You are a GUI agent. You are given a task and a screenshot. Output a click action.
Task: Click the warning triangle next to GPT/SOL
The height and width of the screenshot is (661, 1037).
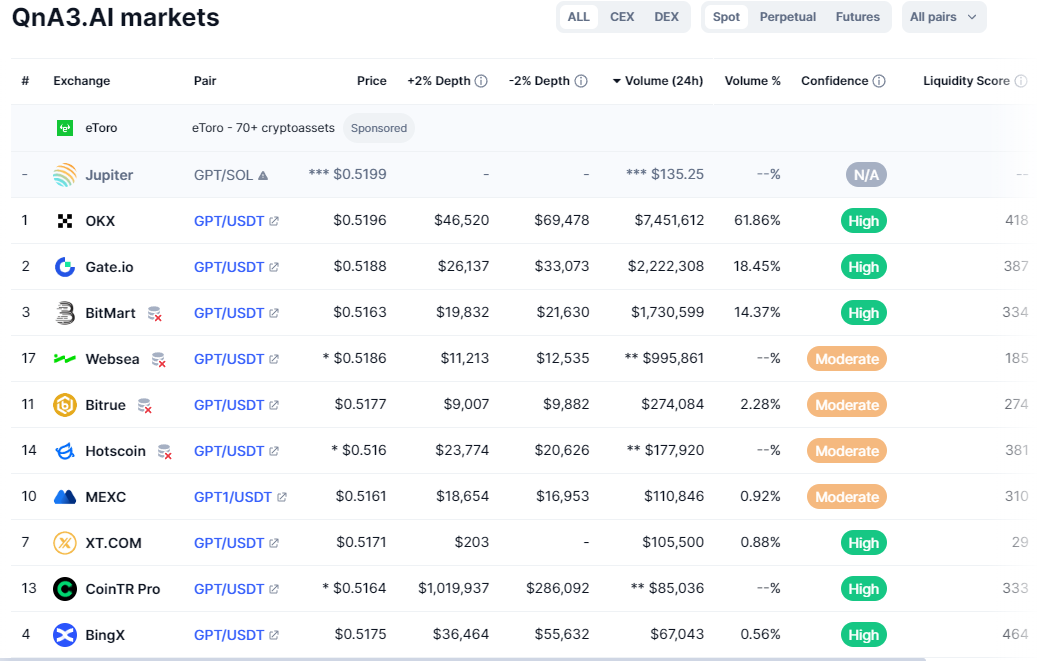(263, 175)
